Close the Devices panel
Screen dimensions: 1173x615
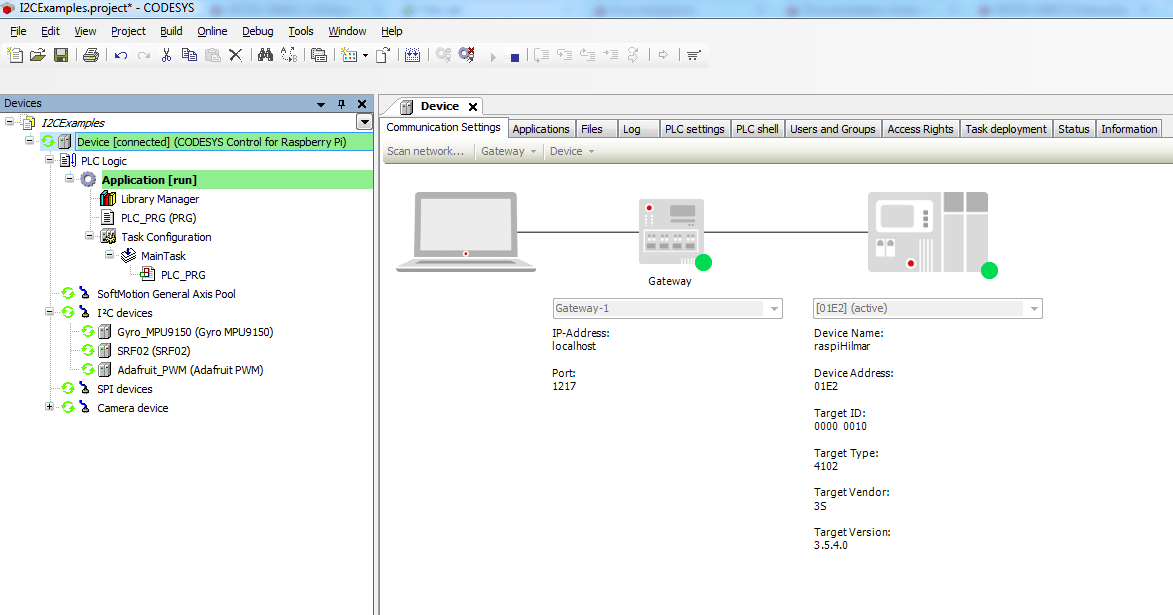pyautogui.click(x=362, y=104)
